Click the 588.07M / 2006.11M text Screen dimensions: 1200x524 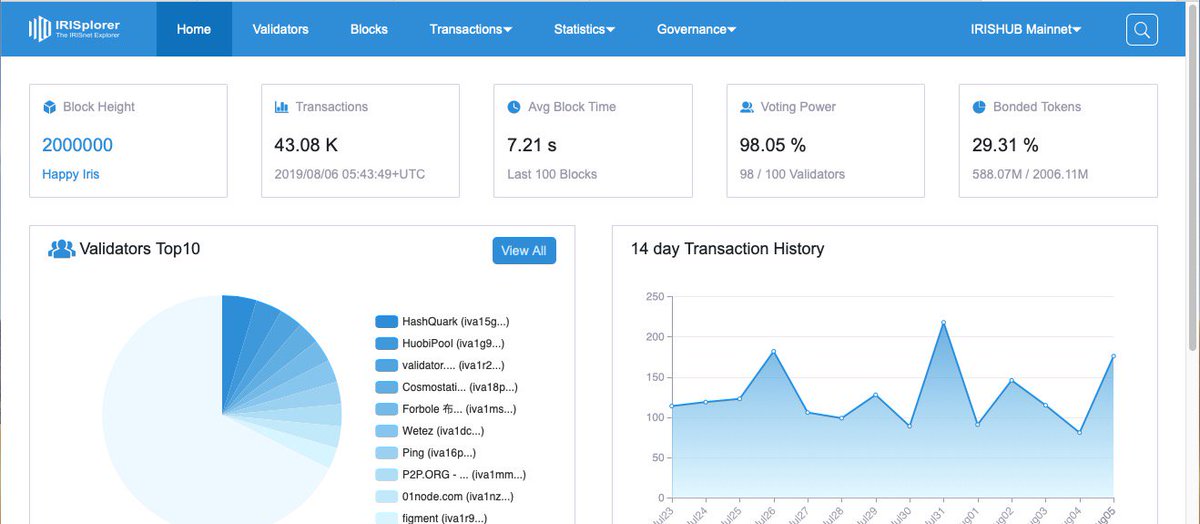coord(1030,174)
